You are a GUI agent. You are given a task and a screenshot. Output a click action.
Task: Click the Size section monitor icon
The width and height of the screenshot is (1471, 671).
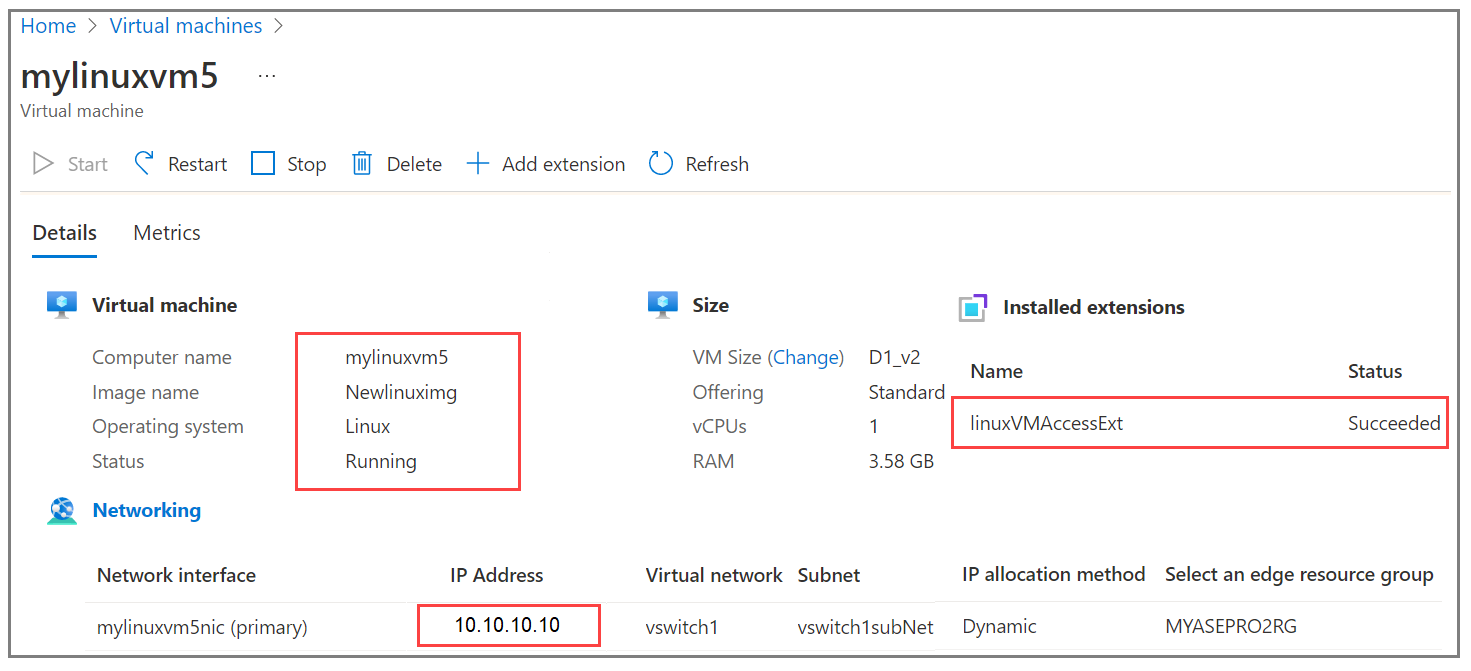(663, 305)
